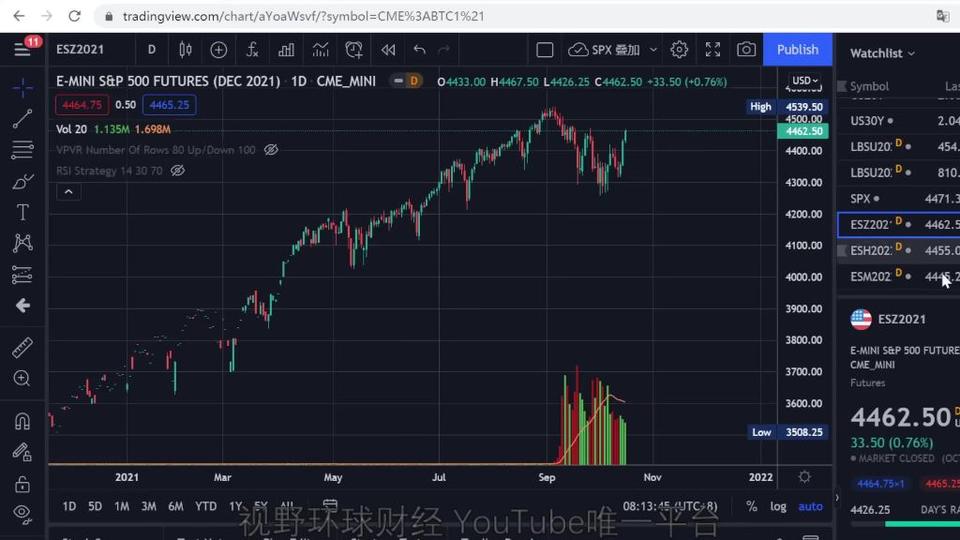
Task: Open the indicators fx menu
Action: (252, 50)
